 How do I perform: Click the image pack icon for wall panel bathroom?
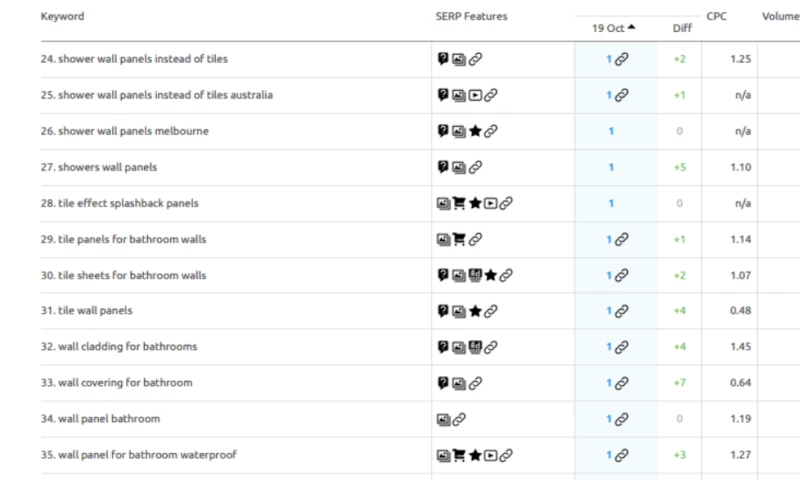(x=443, y=419)
